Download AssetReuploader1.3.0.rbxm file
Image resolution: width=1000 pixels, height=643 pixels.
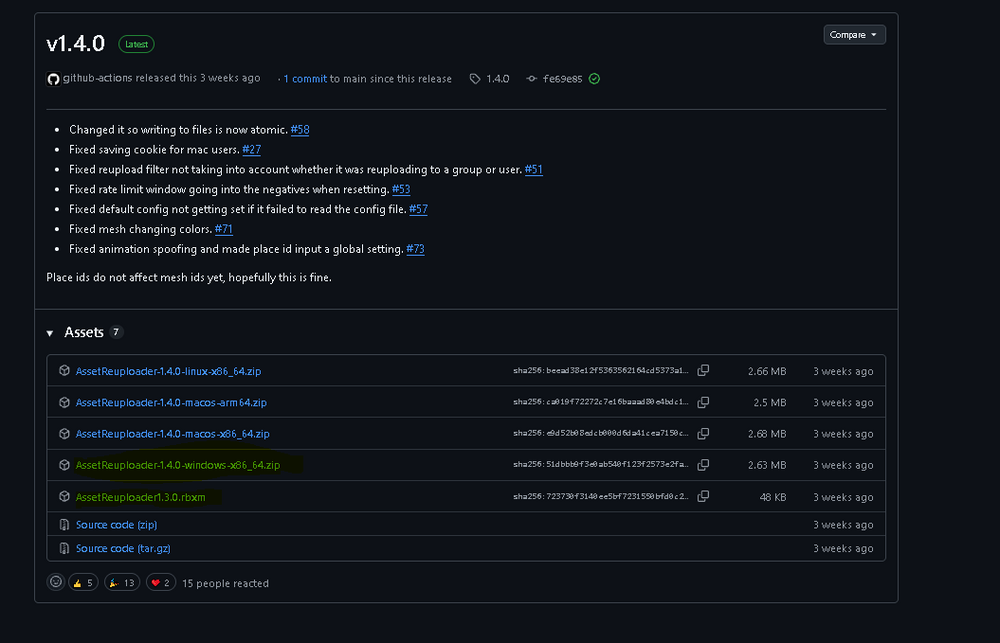point(140,497)
